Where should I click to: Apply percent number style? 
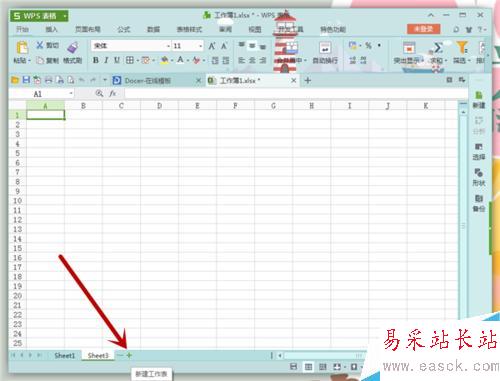(368, 45)
